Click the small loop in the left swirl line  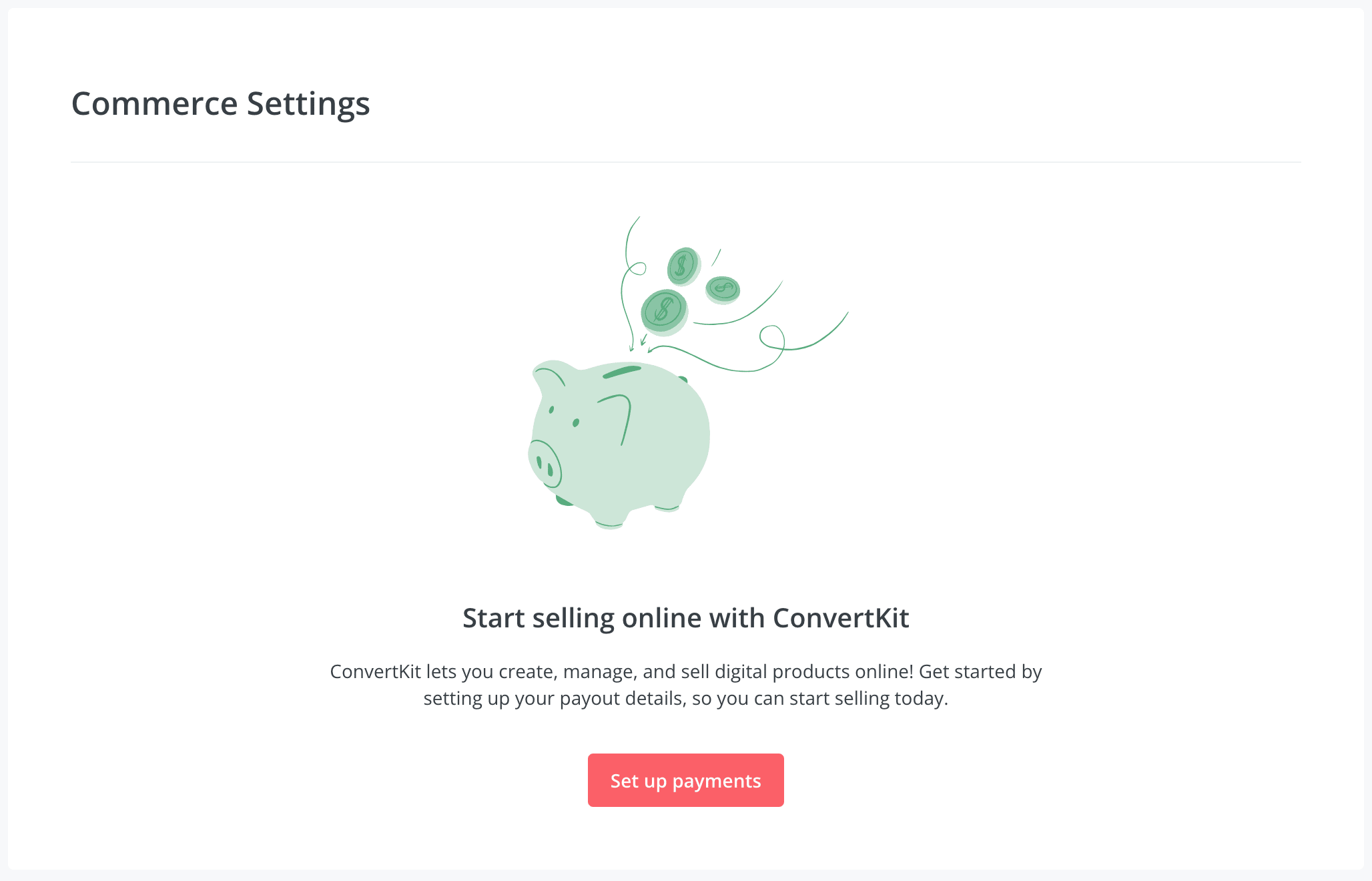click(x=637, y=268)
